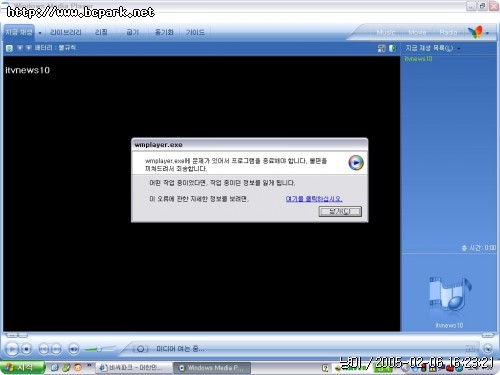This screenshot has width=500, height=375.
Task: Click the wmplayer.exe dialog's media player icon
Action: (356, 163)
